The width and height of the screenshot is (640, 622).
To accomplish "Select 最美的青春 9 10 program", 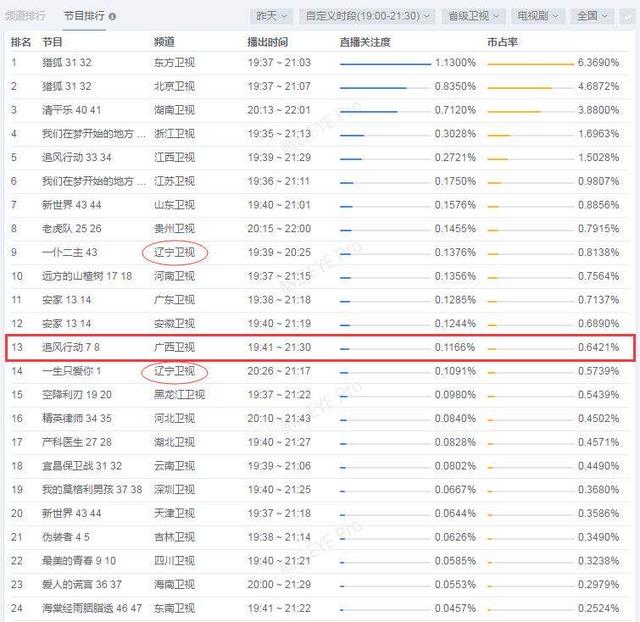I will coord(79,560).
